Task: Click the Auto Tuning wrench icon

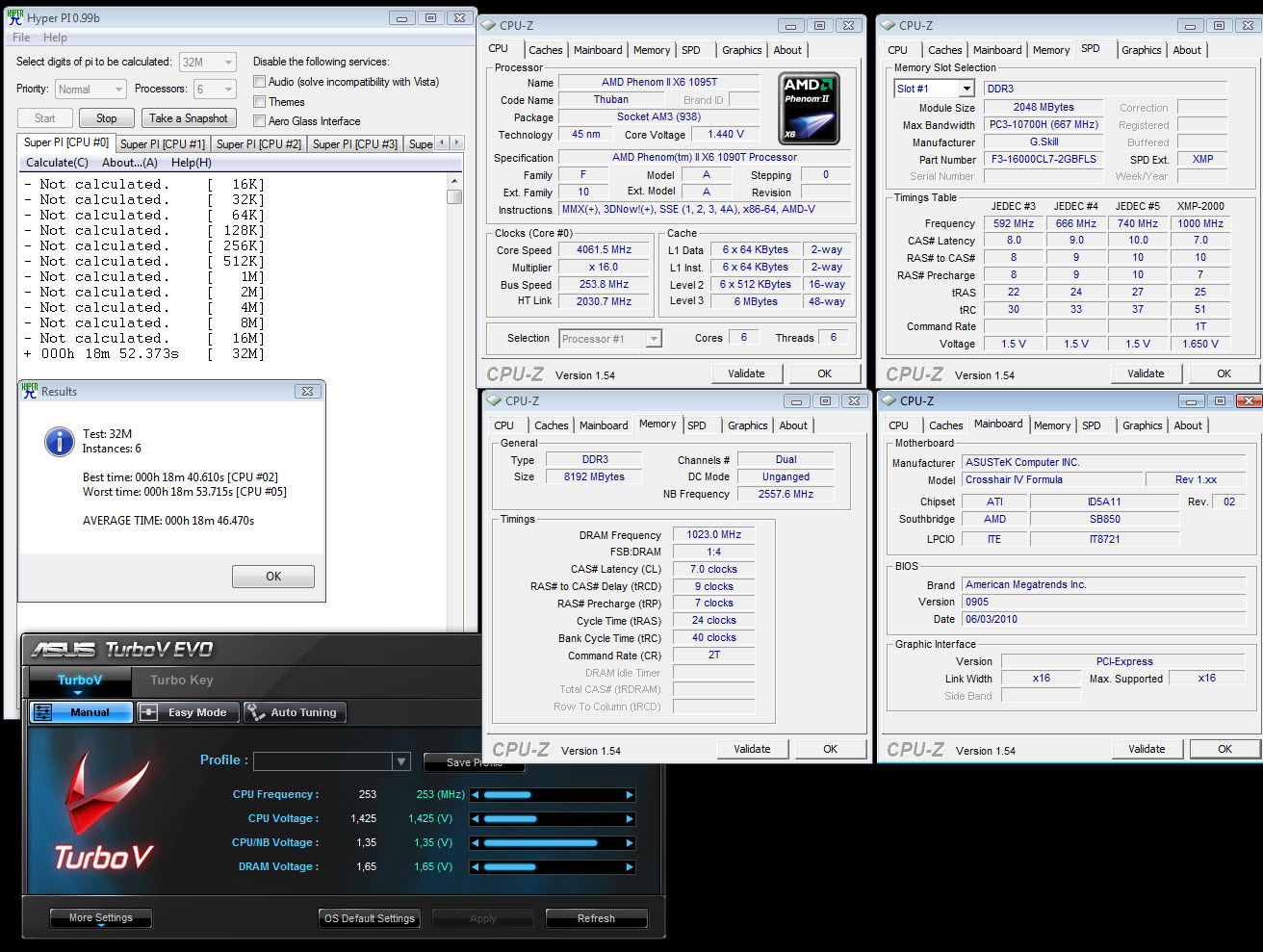Action: pos(256,712)
